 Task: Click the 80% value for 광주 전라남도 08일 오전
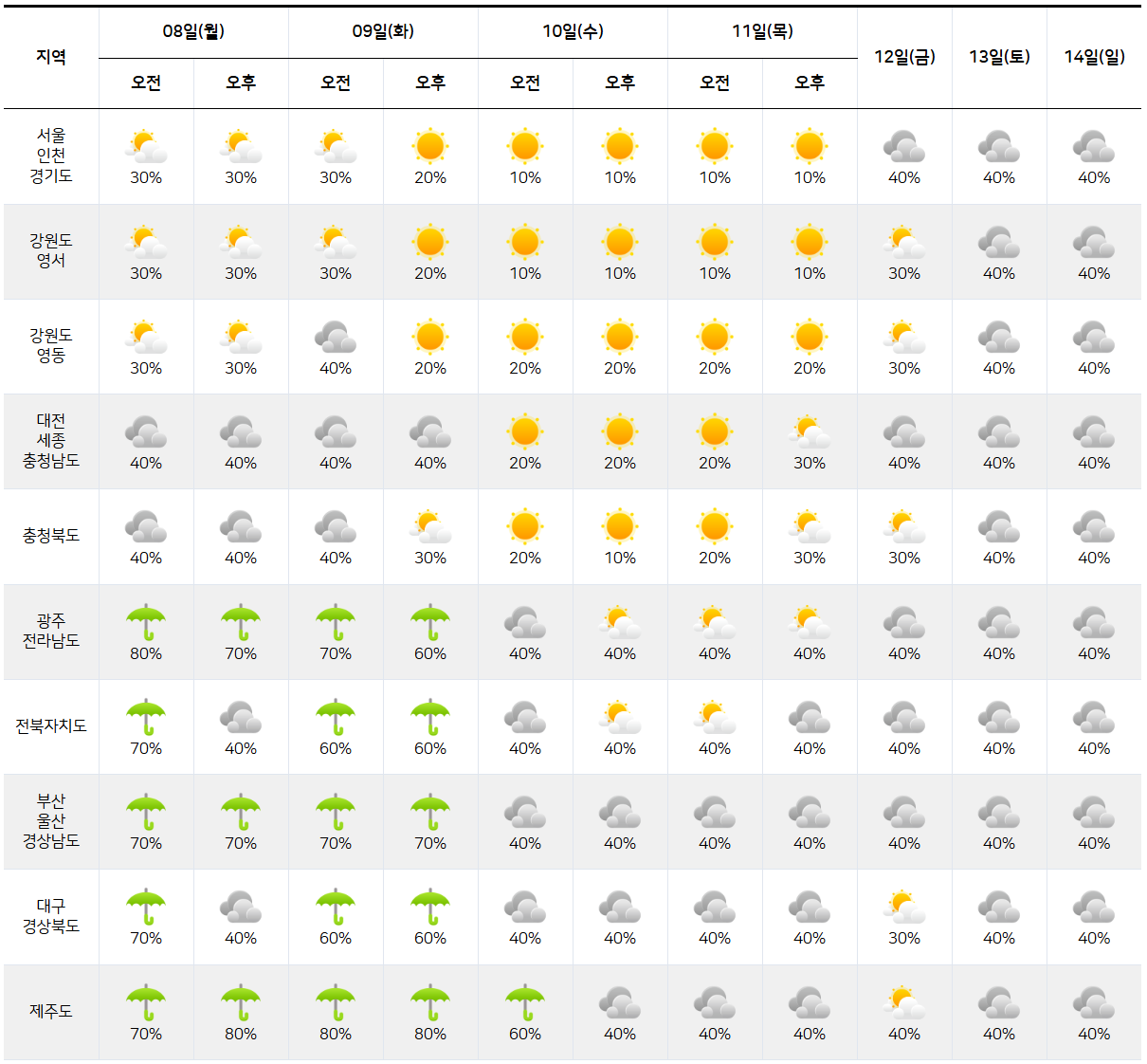[x=146, y=653]
